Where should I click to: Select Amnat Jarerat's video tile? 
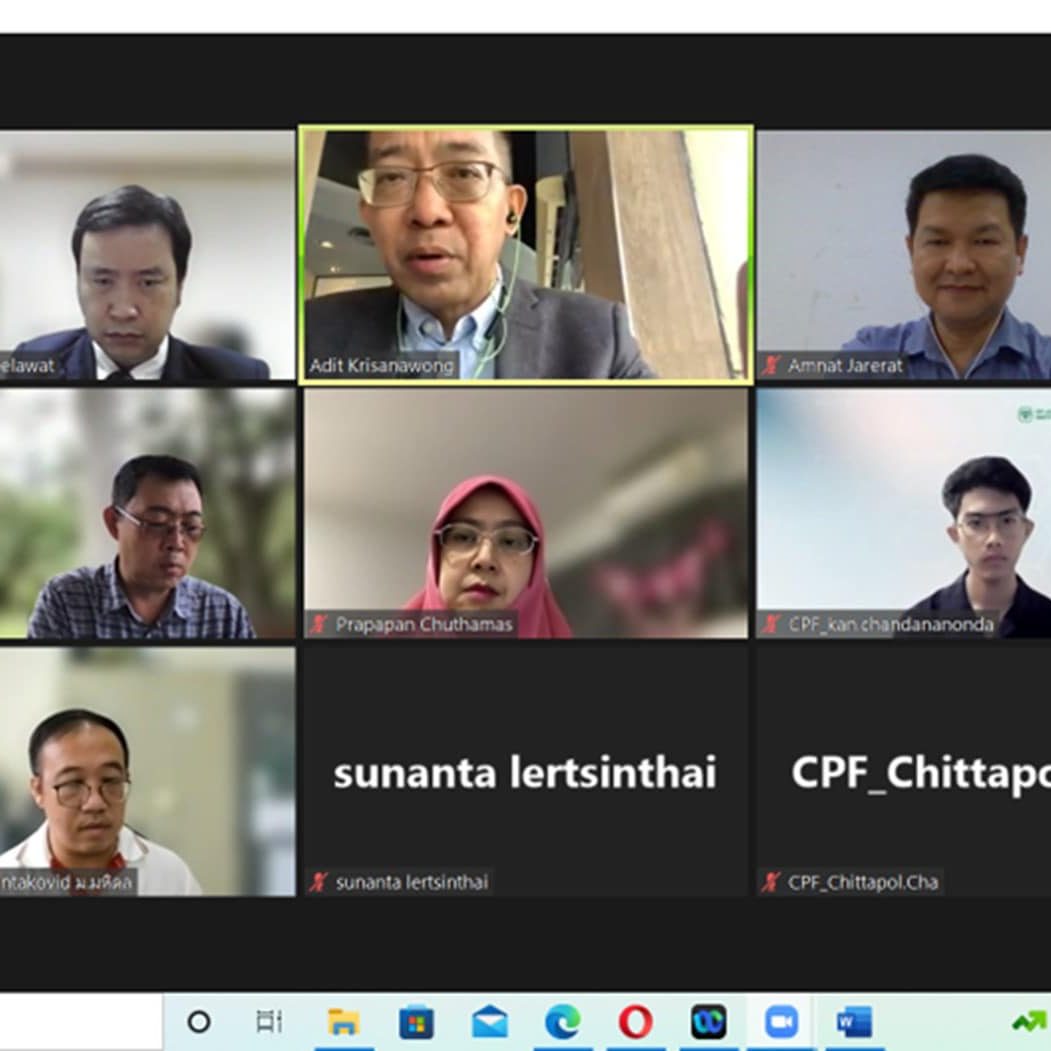click(x=904, y=255)
